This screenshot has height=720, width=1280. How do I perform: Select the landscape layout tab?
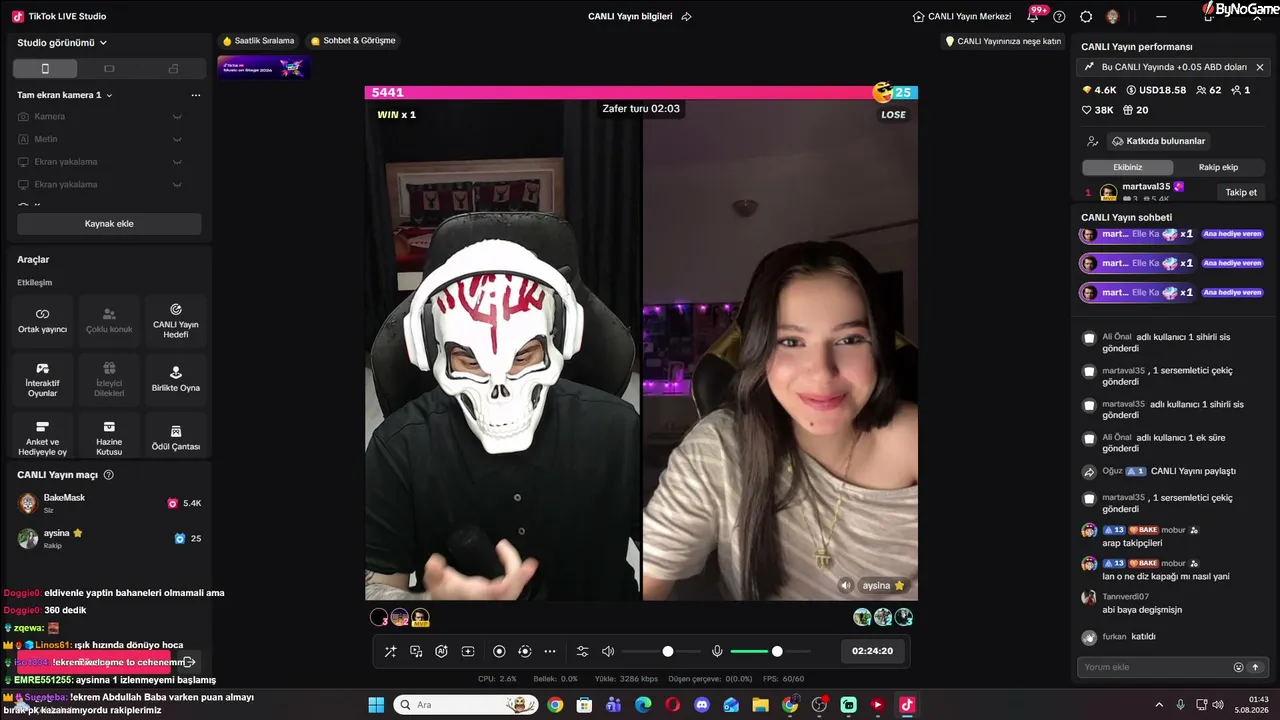tap(109, 69)
